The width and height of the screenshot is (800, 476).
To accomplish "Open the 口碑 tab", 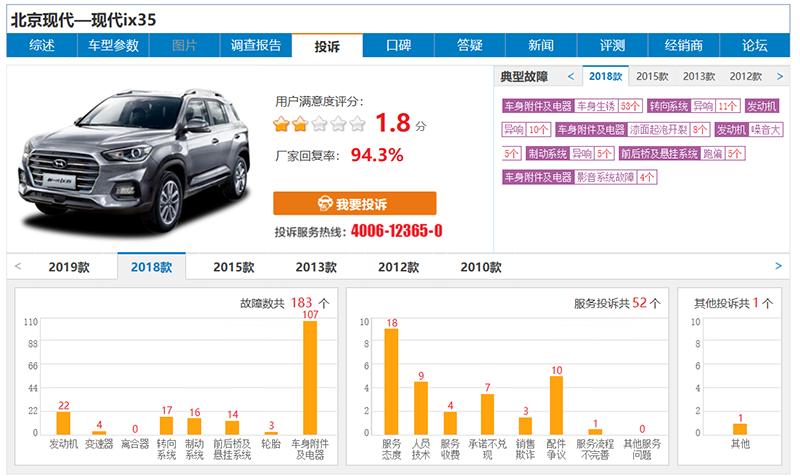I will [398, 45].
